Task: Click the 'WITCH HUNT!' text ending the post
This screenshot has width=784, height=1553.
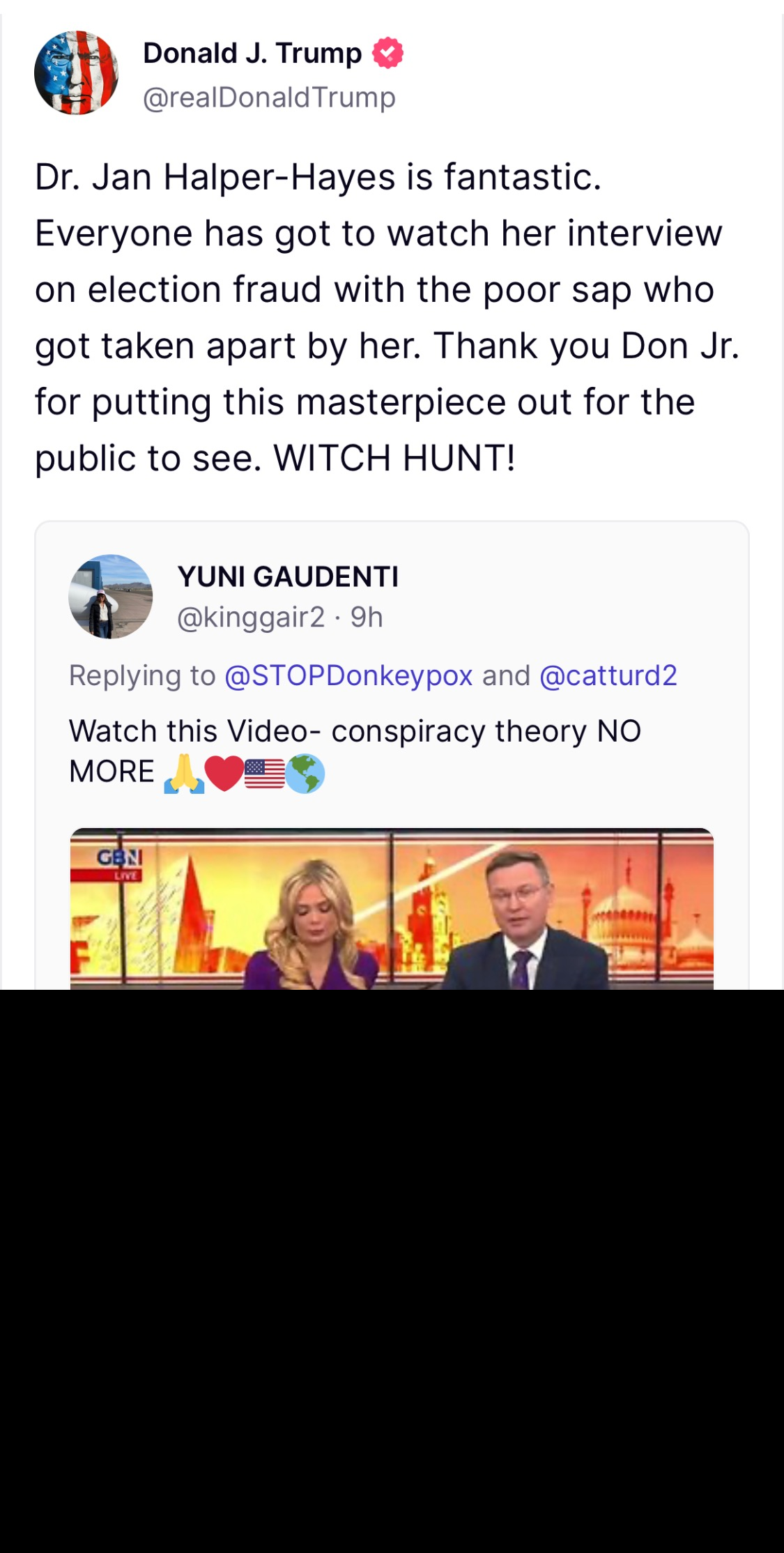Action: point(394,459)
